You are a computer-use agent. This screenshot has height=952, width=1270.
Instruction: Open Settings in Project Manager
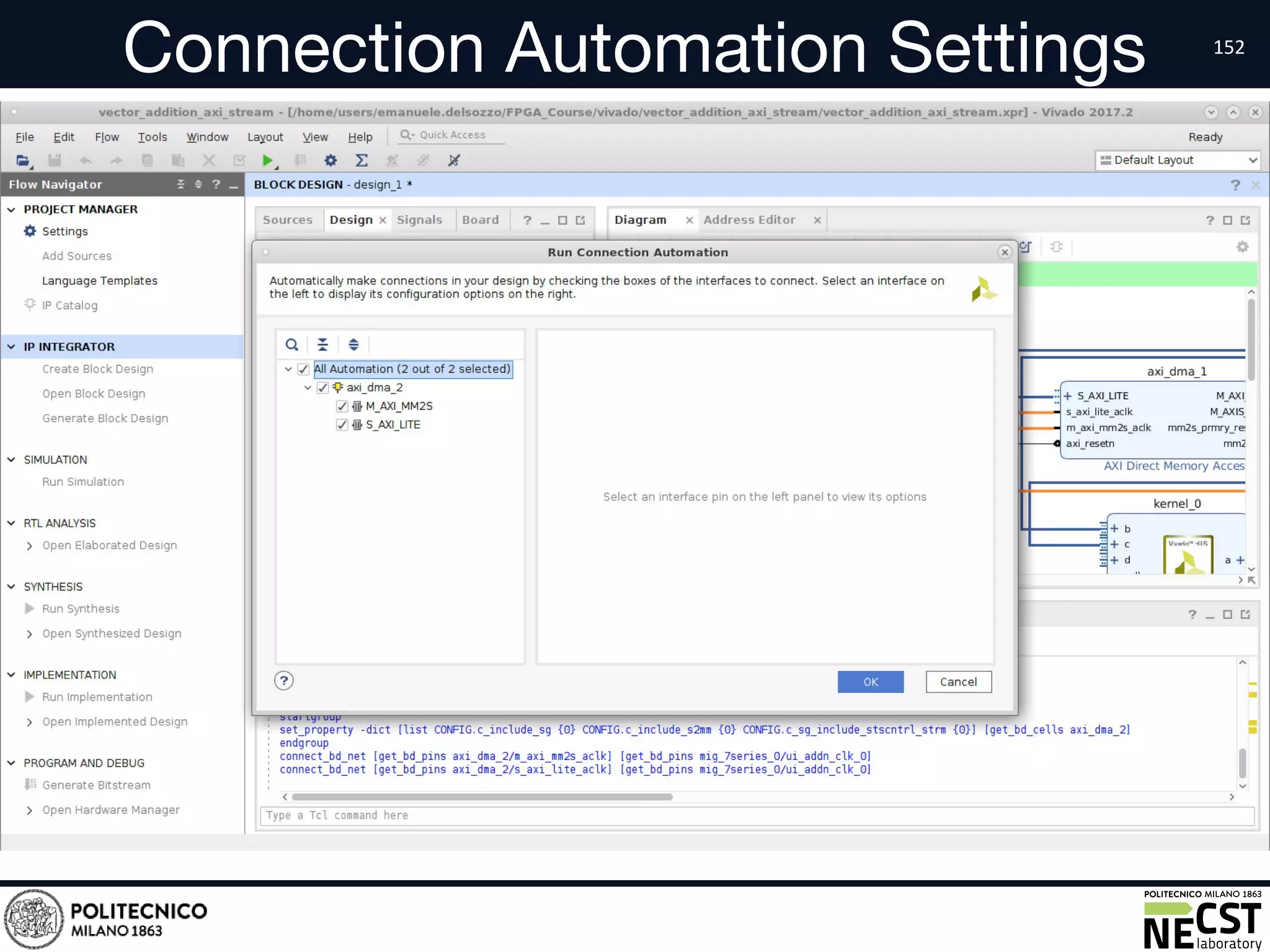coord(65,231)
